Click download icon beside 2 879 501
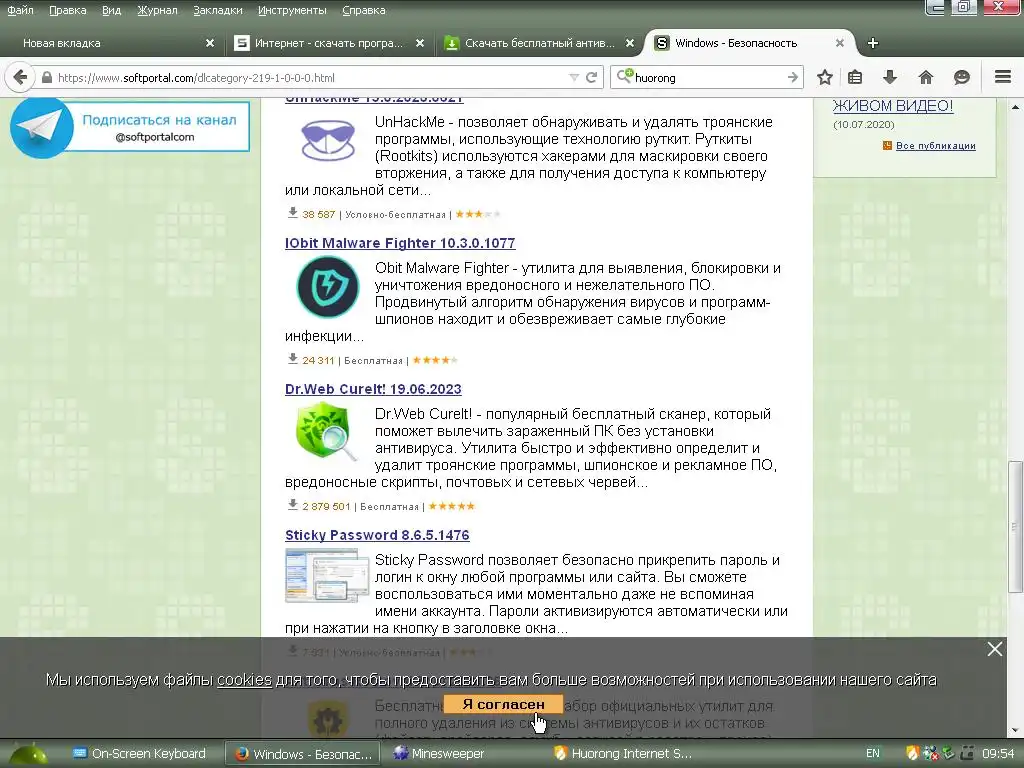This screenshot has width=1024, height=768. click(x=293, y=505)
